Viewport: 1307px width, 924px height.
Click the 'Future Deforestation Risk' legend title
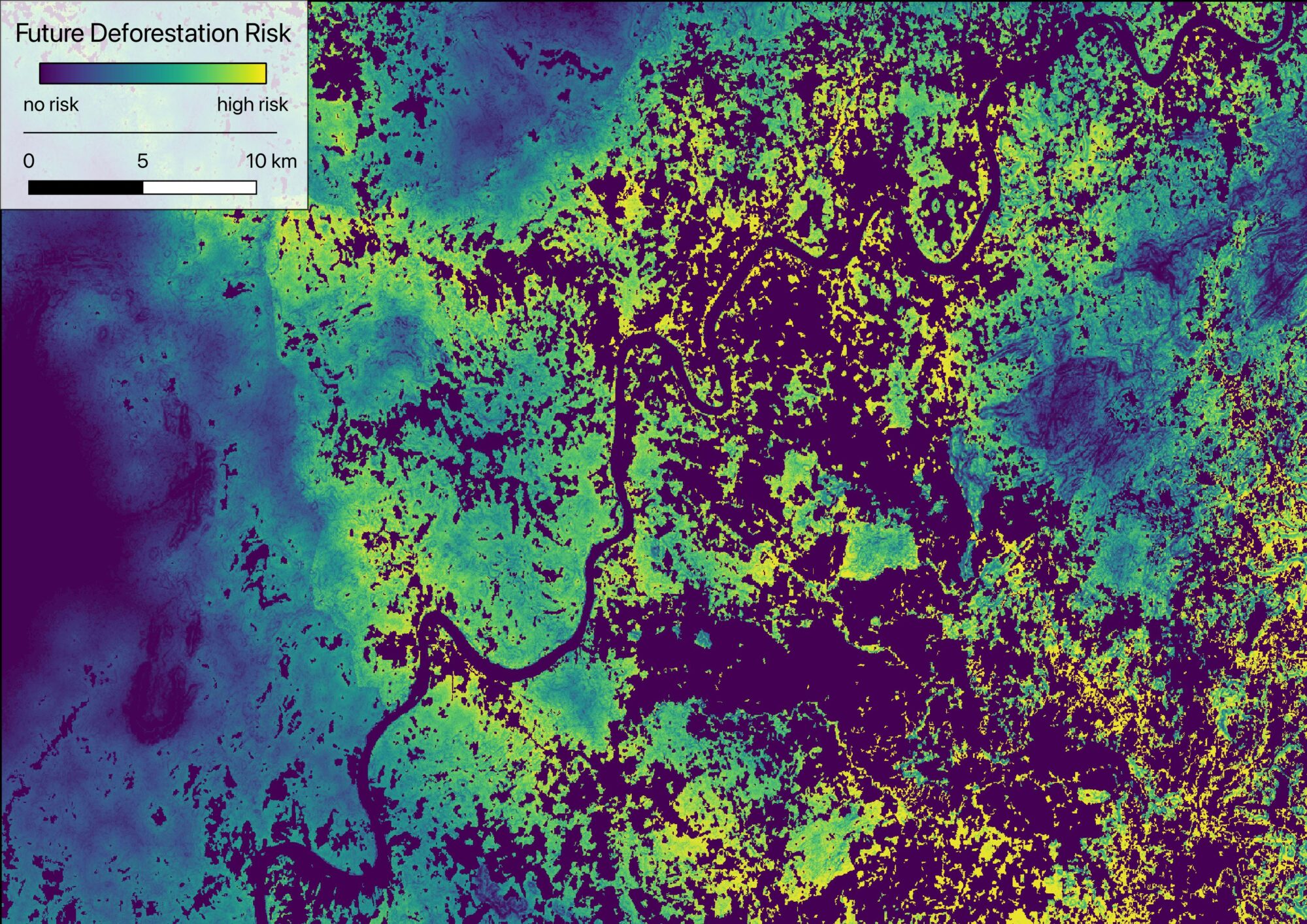(x=153, y=33)
